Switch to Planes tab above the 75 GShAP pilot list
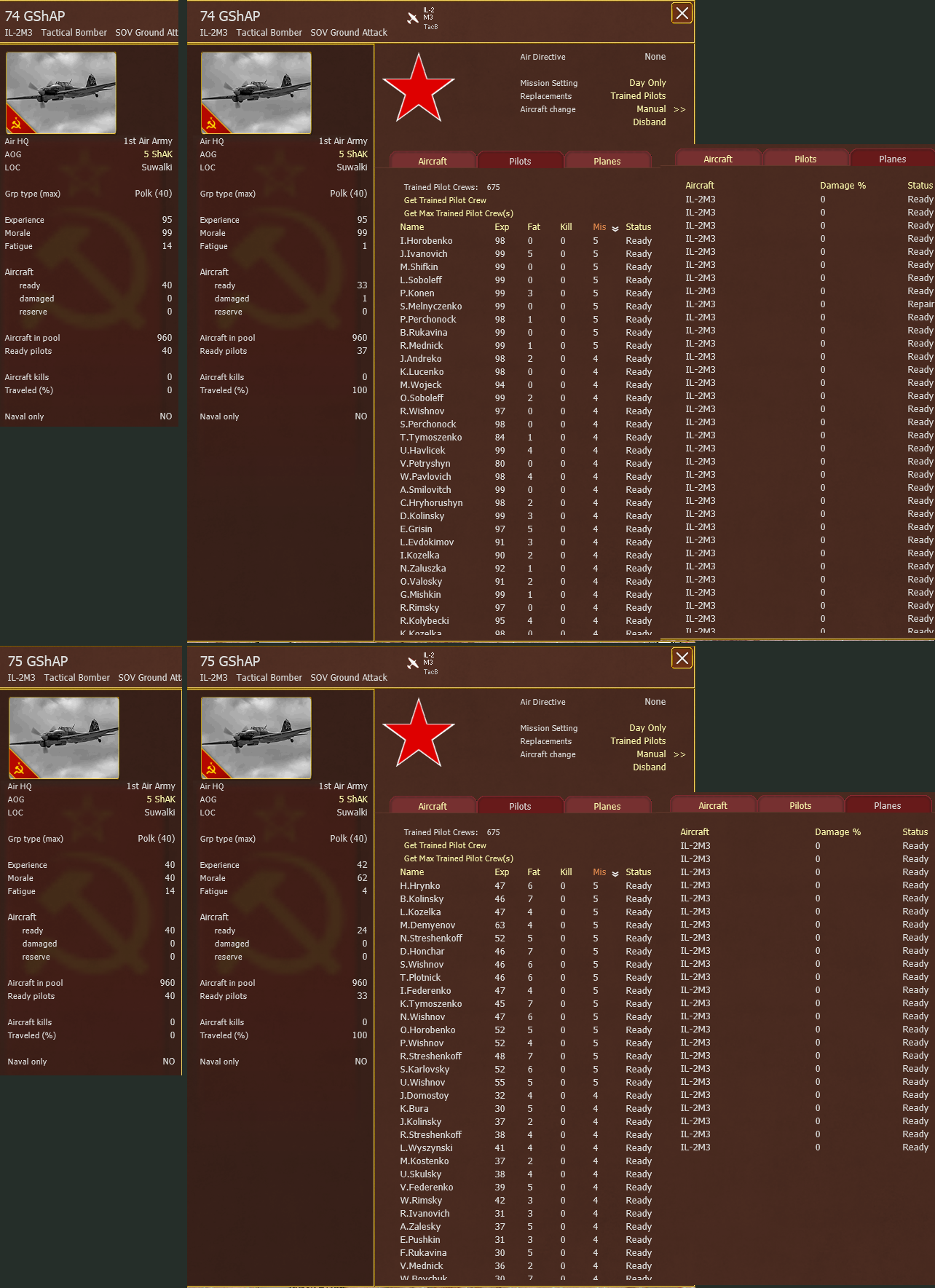 [x=607, y=806]
